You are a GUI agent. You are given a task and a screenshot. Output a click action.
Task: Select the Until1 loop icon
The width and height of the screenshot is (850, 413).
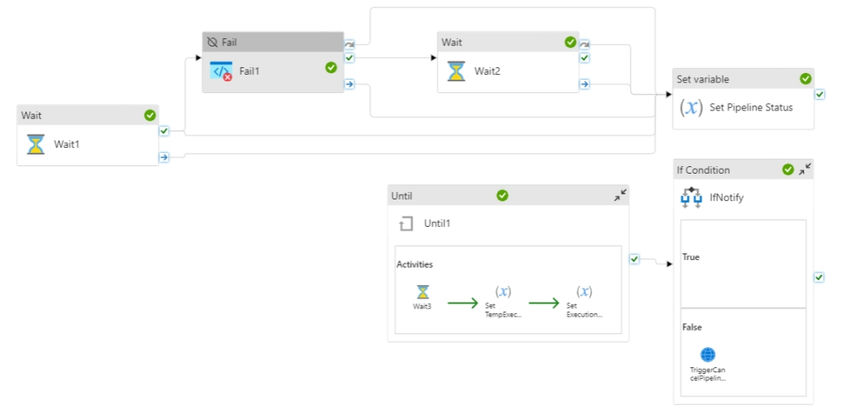pyautogui.click(x=405, y=223)
